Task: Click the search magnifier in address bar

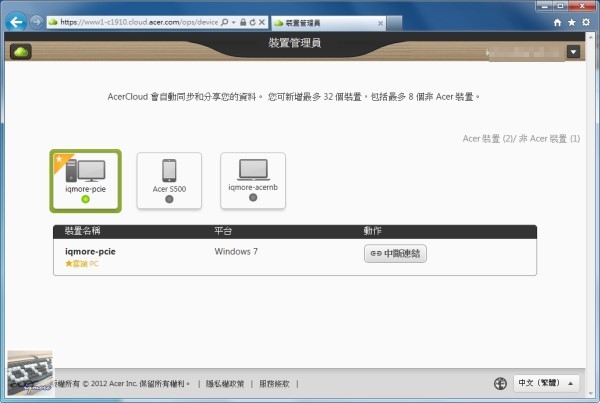Action: tap(225, 22)
